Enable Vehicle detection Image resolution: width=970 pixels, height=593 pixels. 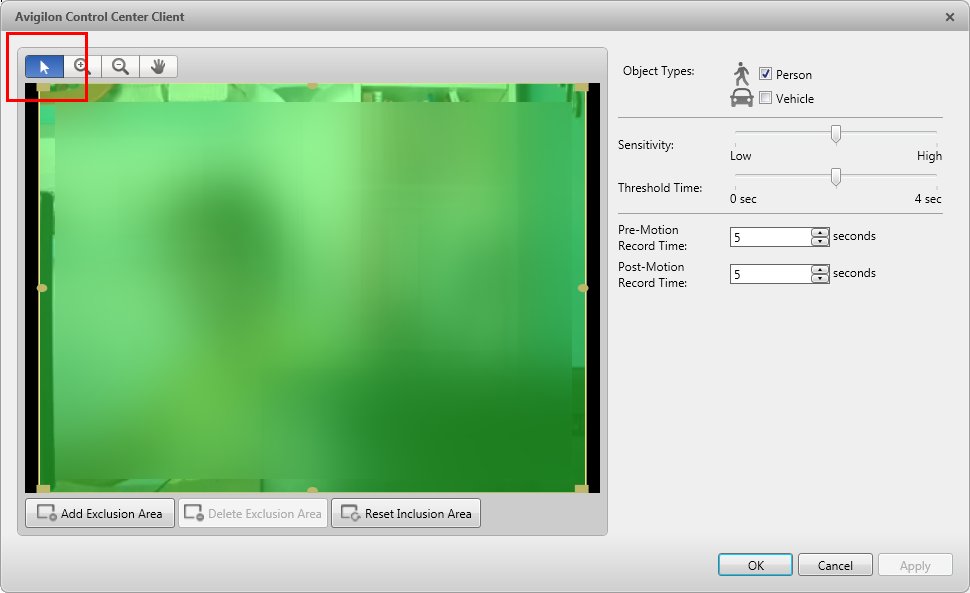(x=766, y=98)
